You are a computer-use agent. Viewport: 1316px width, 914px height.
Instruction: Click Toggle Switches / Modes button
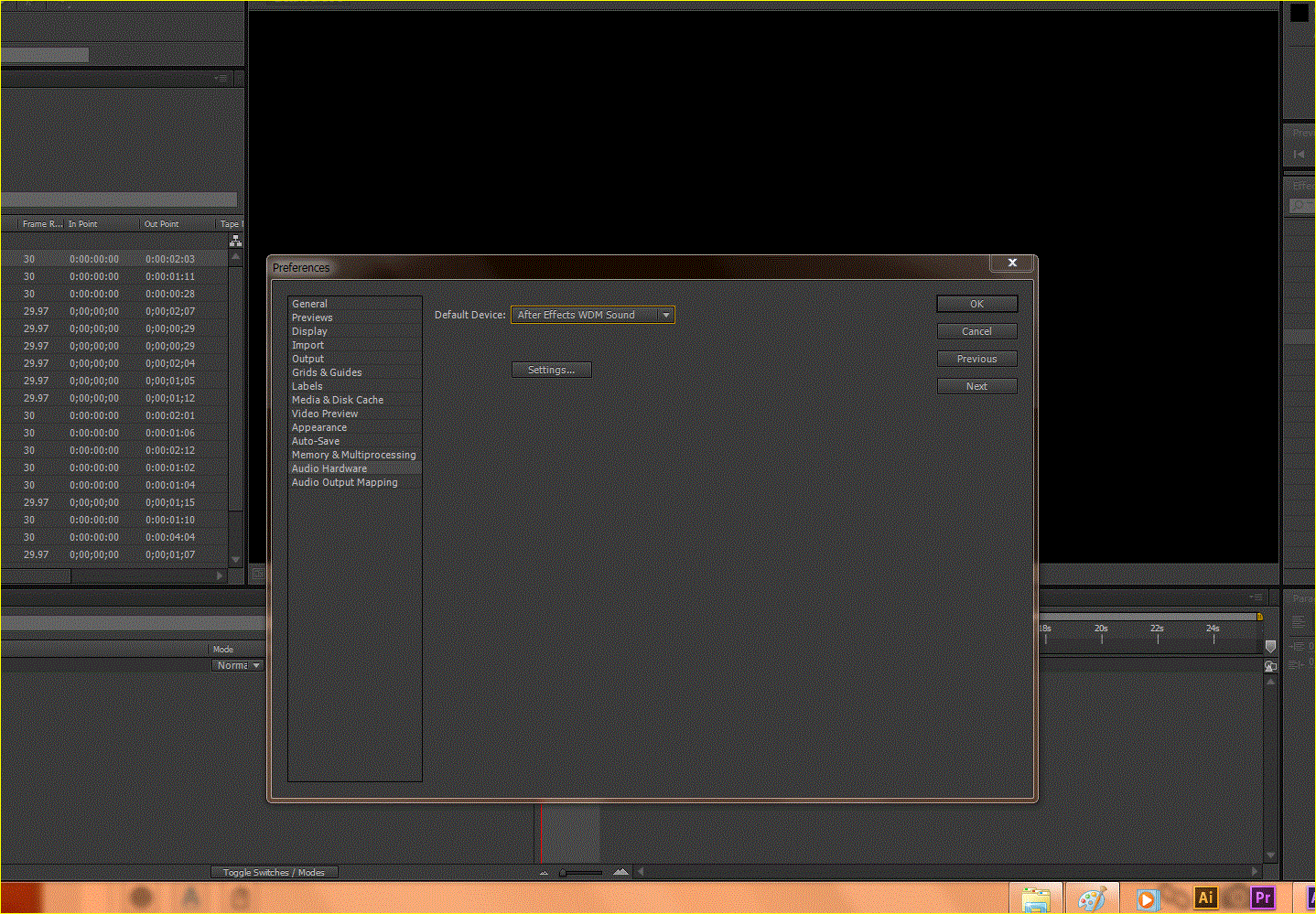click(274, 873)
